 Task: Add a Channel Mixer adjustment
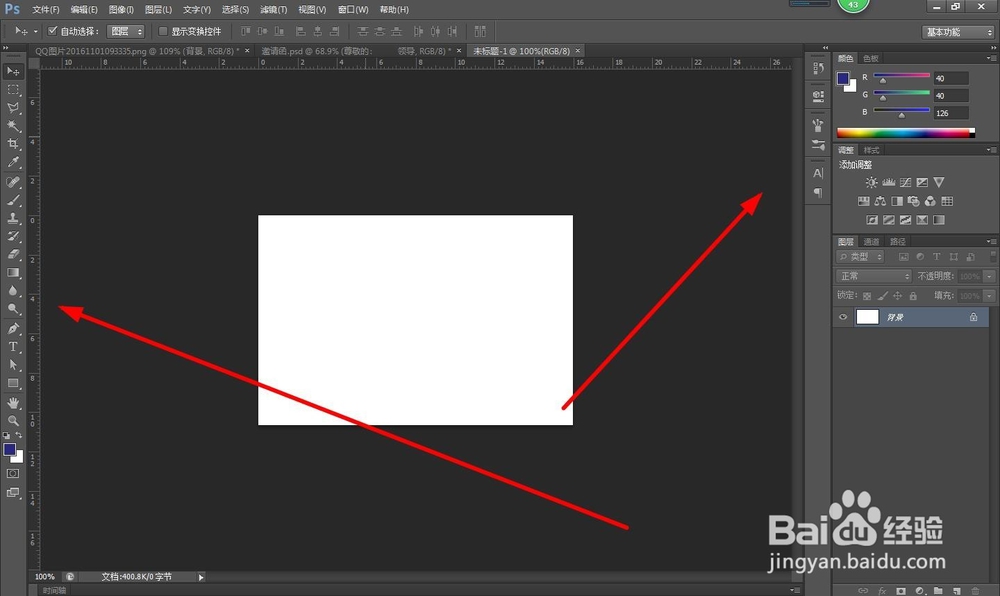click(930, 201)
